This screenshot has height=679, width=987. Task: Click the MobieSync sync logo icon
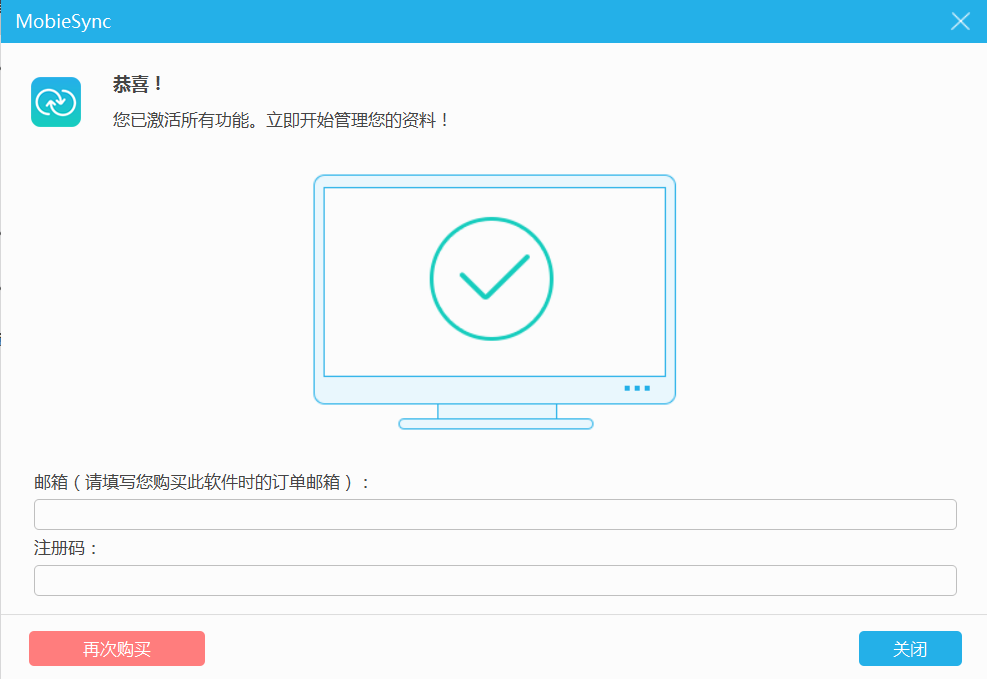coord(56,102)
